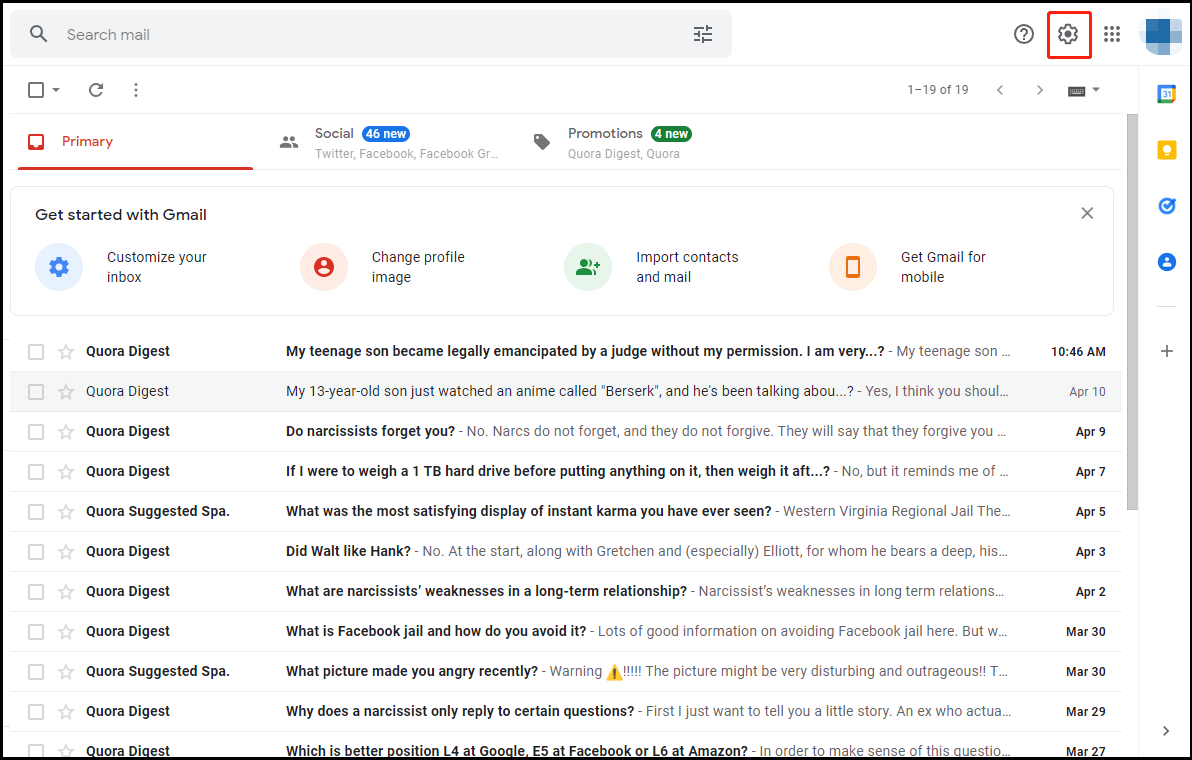Click the 4 new Promotions badge
1192x760 pixels.
671,134
